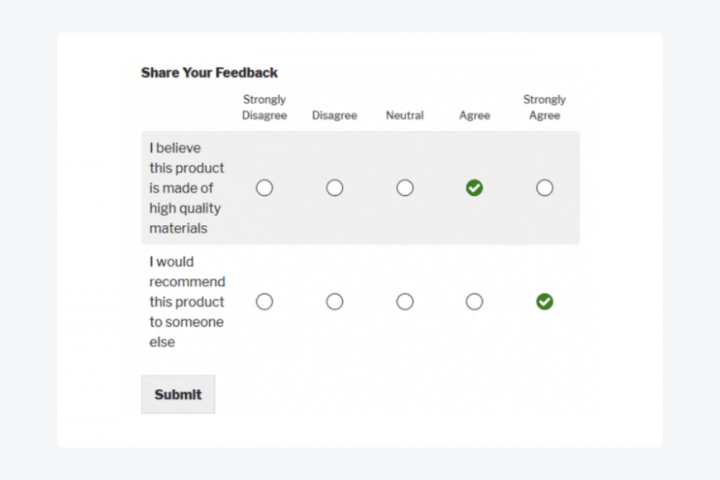Click the Agree column header

(x=474, y=115)
